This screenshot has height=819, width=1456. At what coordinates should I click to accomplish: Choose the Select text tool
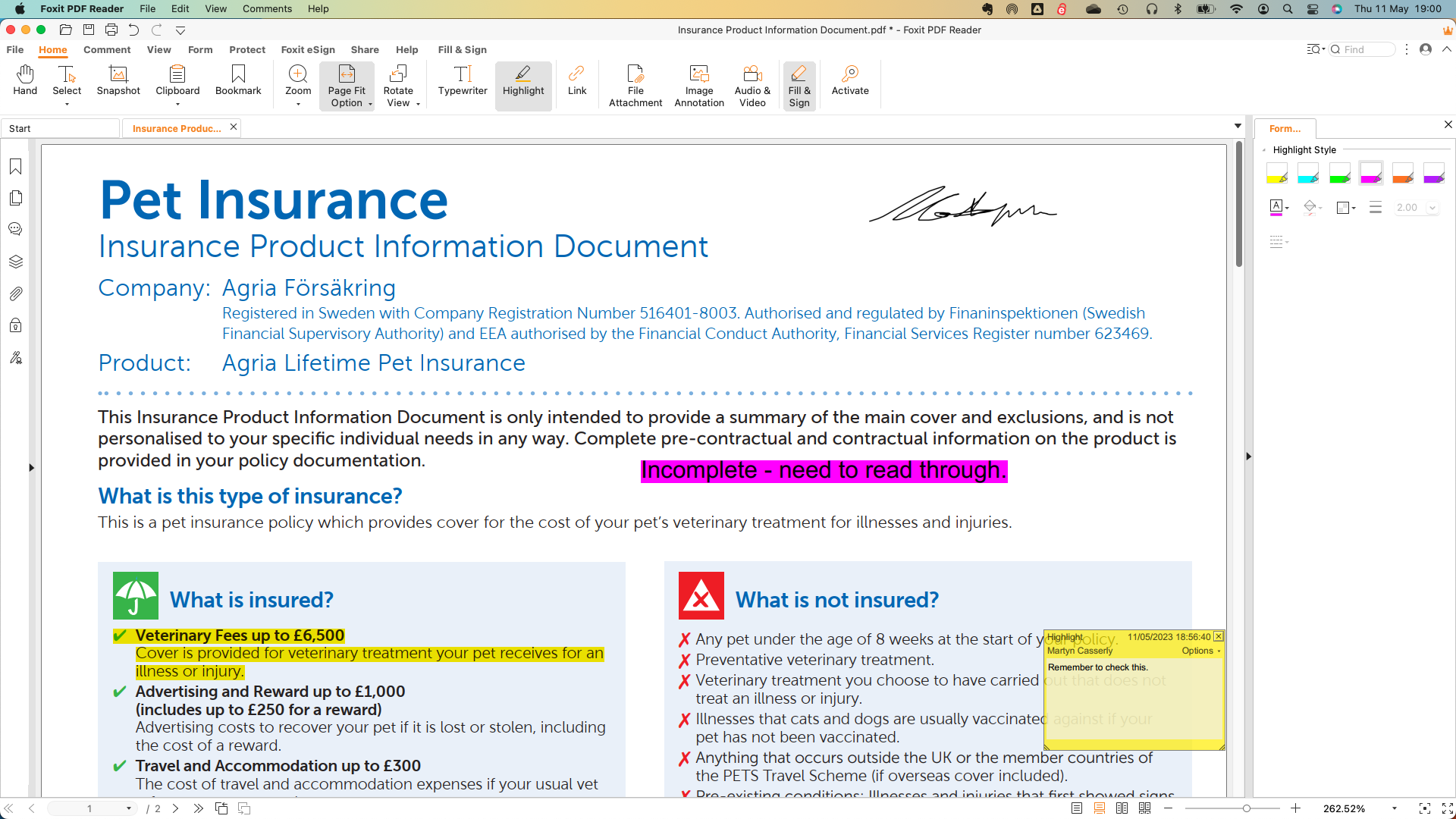tap(67, 85)
